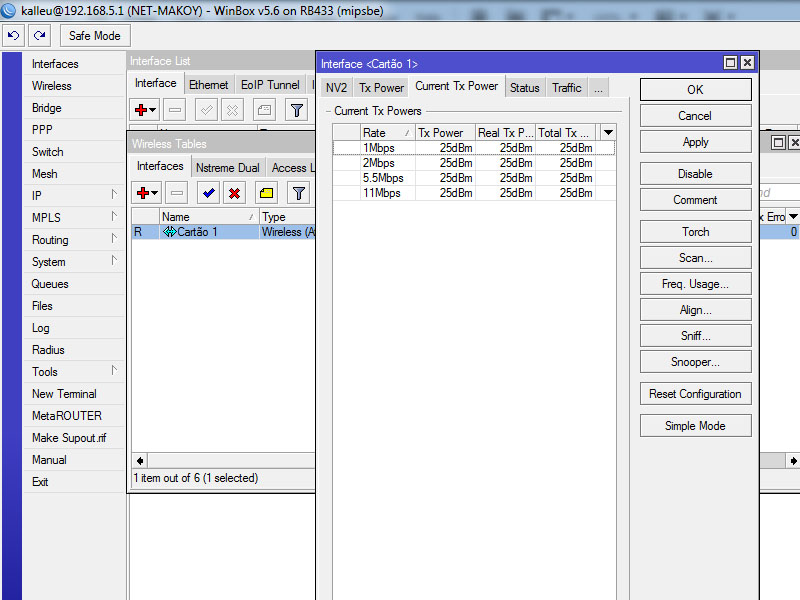Click blue checkmark enable icon in Wireless Tables

(x=208, y=193)
